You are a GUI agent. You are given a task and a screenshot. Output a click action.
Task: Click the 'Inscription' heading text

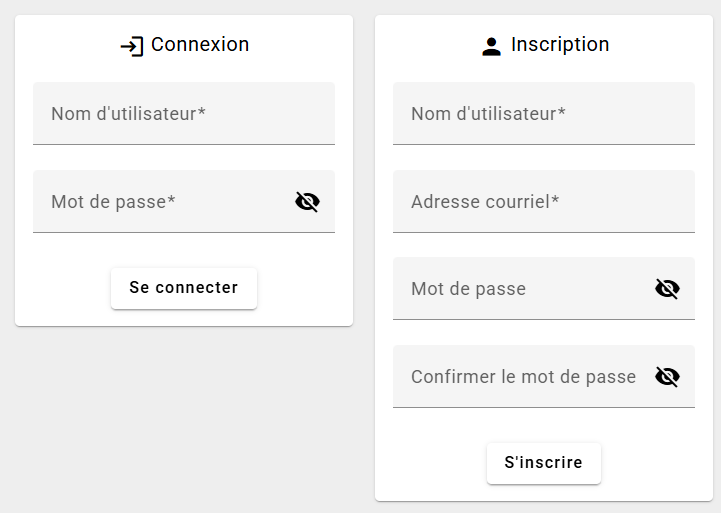tap(560, 45)
